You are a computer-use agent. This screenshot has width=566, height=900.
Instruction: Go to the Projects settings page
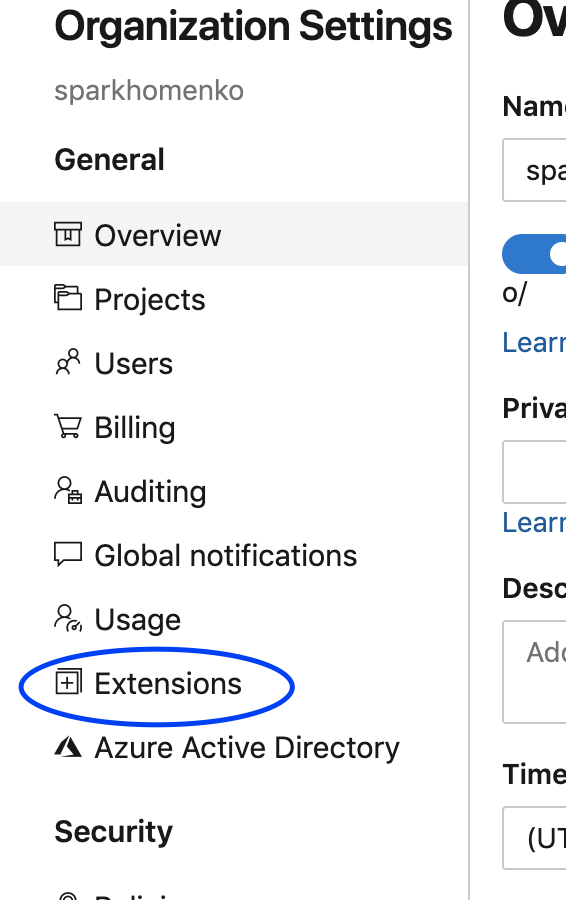[x=234, y=299]
